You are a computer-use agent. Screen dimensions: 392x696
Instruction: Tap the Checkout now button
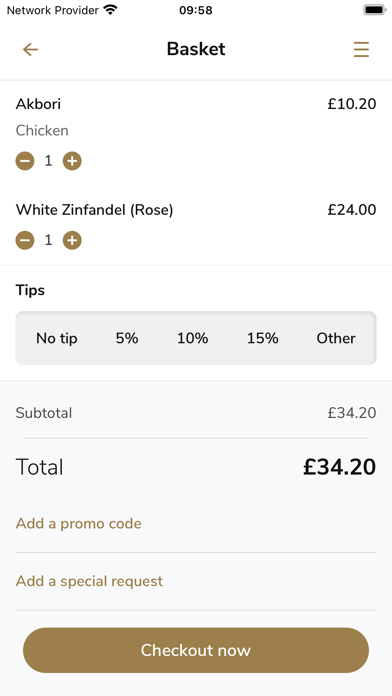(x=196, y=650)
